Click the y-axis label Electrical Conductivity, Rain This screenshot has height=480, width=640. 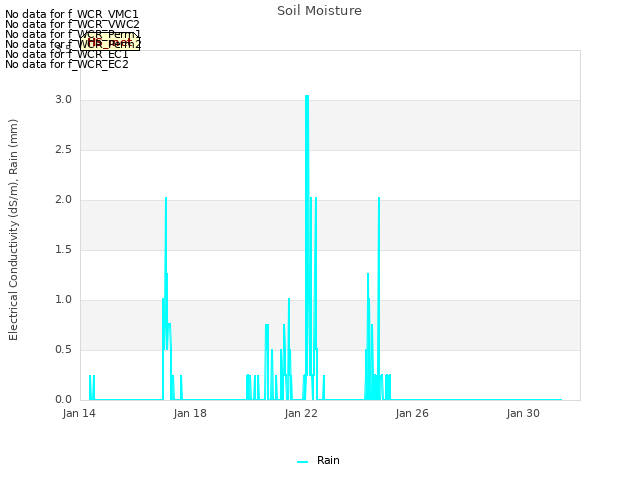pyautogui.click(x=13, y=230)
